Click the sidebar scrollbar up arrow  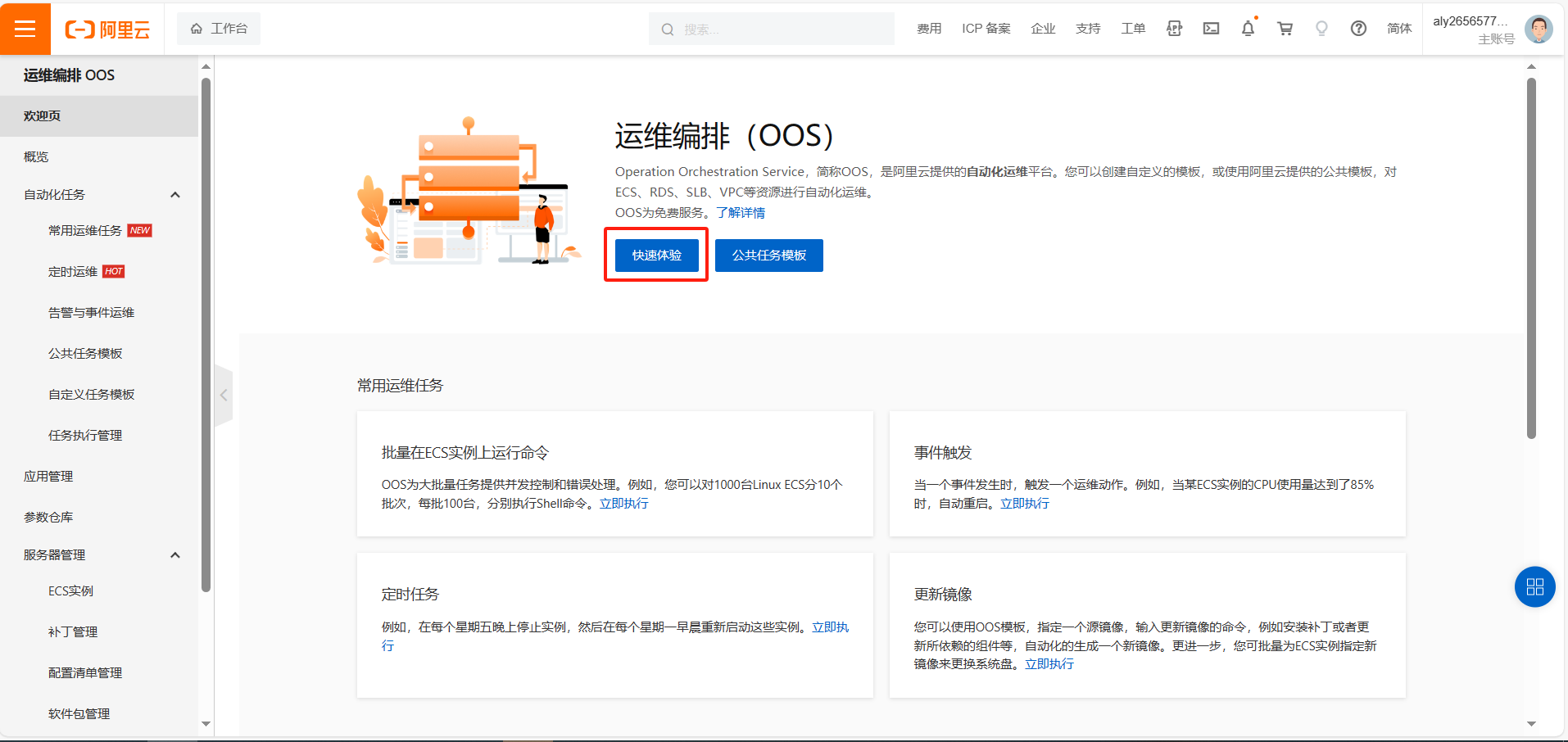(206, 66)
